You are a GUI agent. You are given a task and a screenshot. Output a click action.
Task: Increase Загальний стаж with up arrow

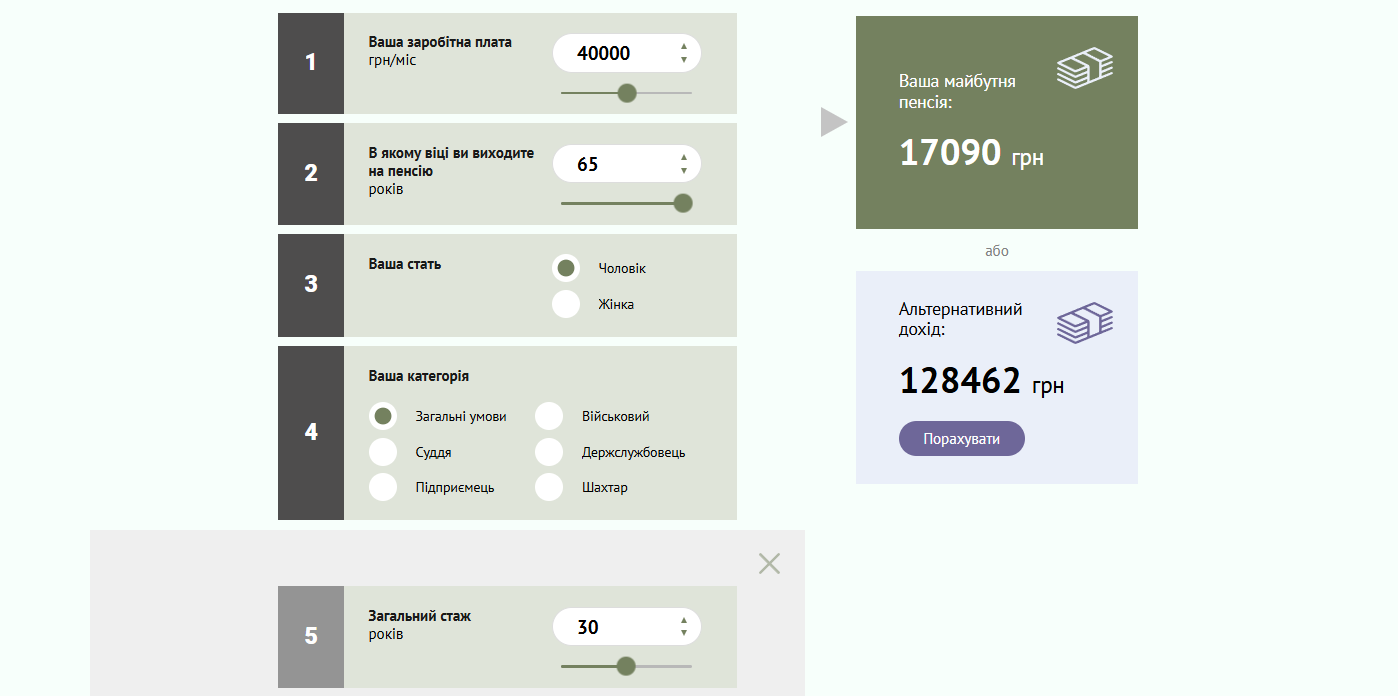(x=684, y=620)
